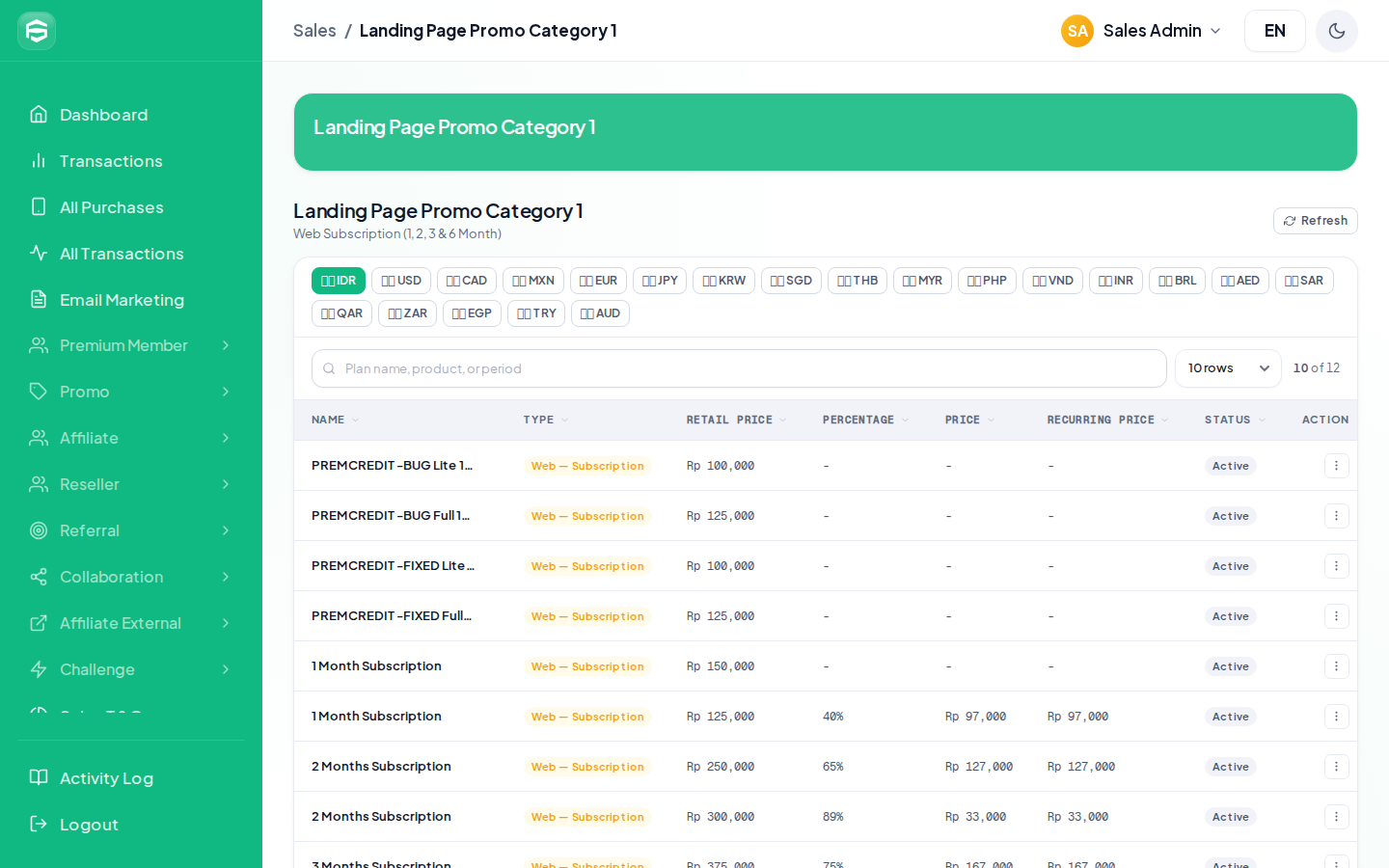Image resolution: width=1389 pixels, height=868 pixels.
Task: Switch language via the EN button
Action: click(x=1275, y=31)
